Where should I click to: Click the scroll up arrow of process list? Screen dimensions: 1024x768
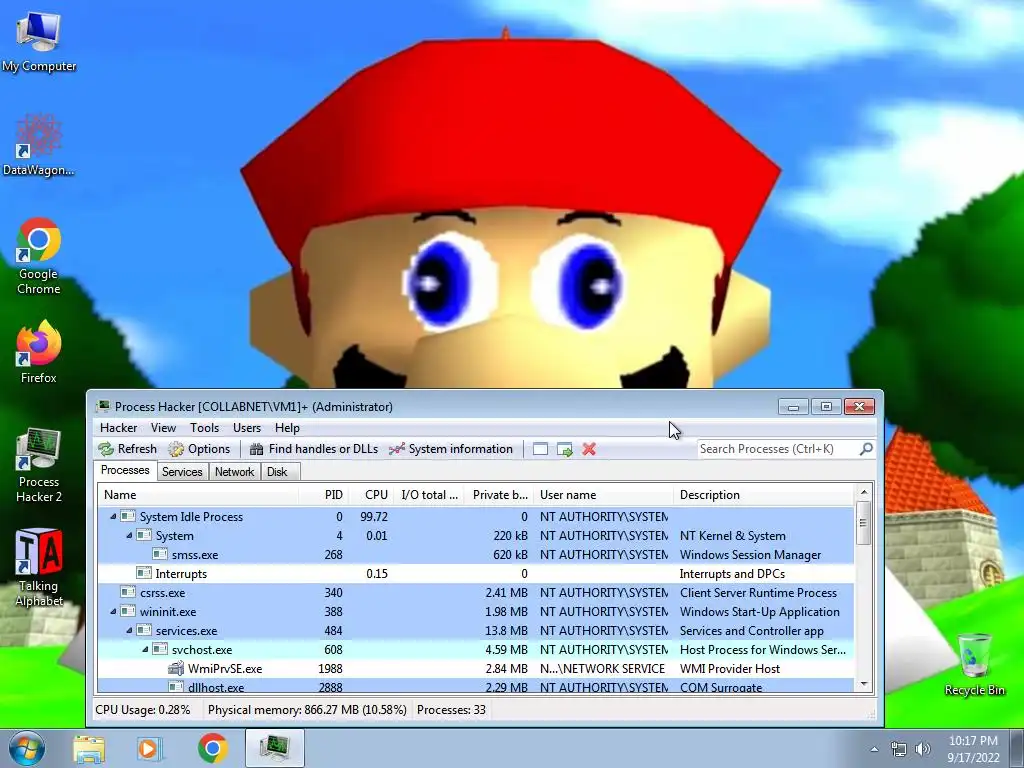[x=863, y=492]
